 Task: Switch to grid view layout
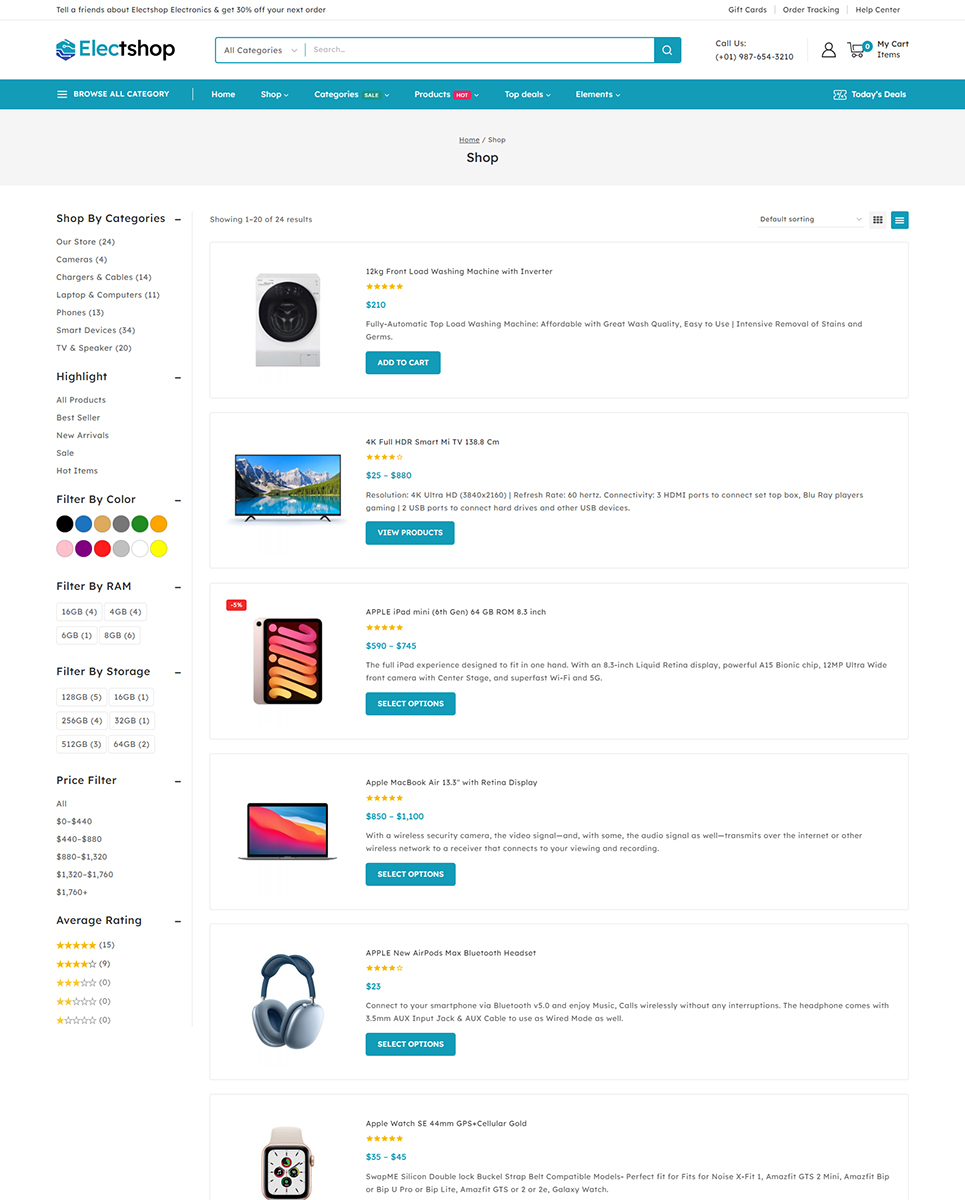point(877,220)
